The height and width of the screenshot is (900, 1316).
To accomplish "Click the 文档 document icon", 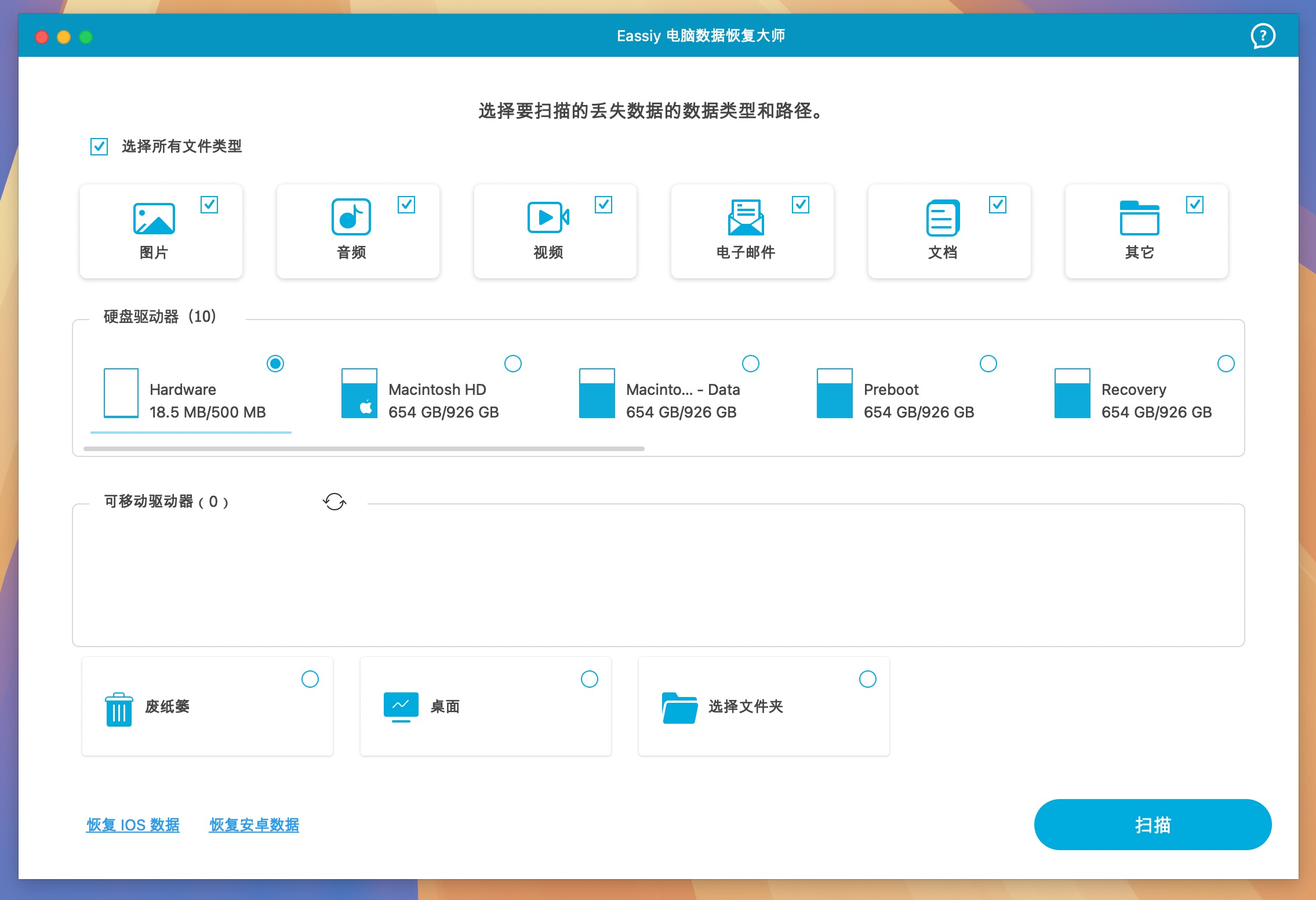I will [943, 218].
